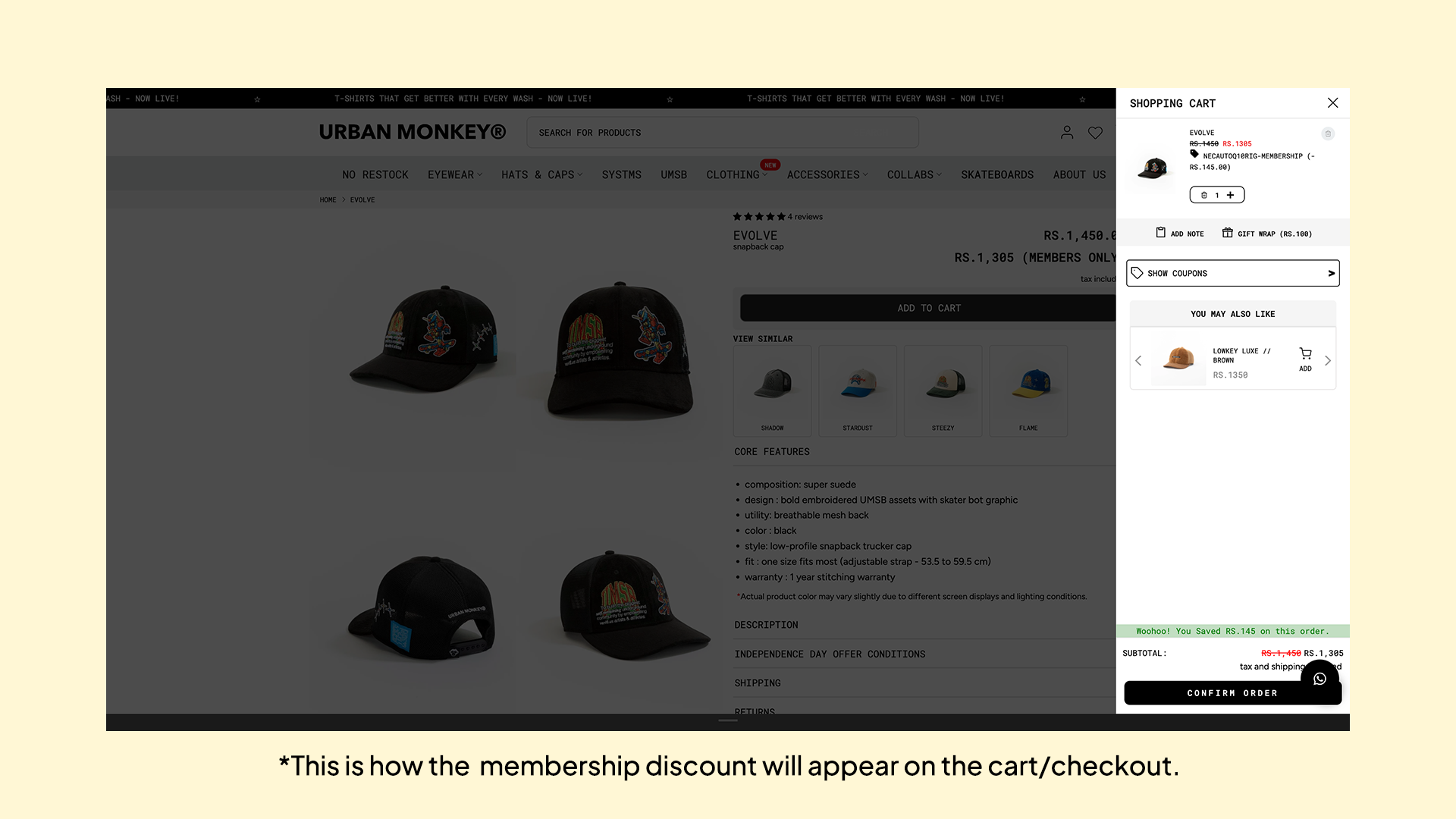The image size is (1456, 819).
Task: Expand Show Coupons section
Action: coord(1233,273)
